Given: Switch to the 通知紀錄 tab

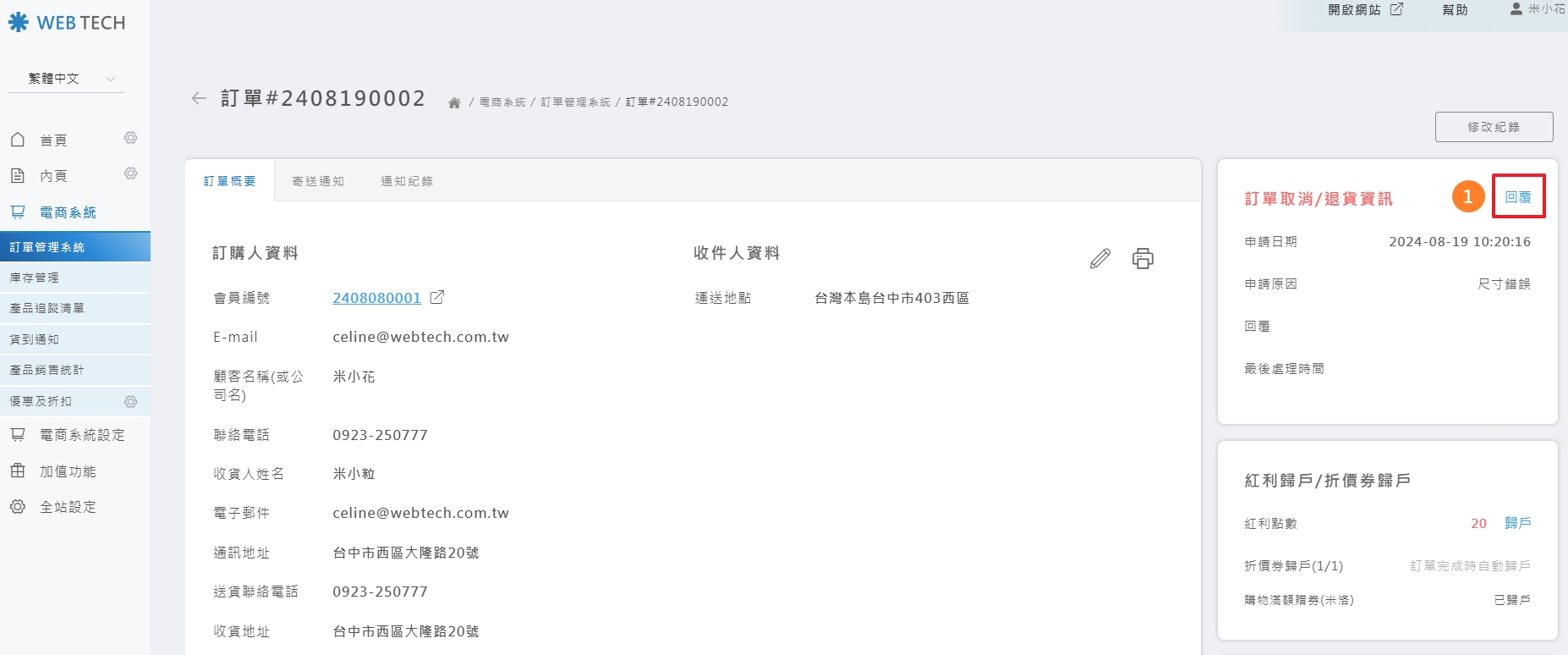Looking at the screenshot, I should (407, 181).
